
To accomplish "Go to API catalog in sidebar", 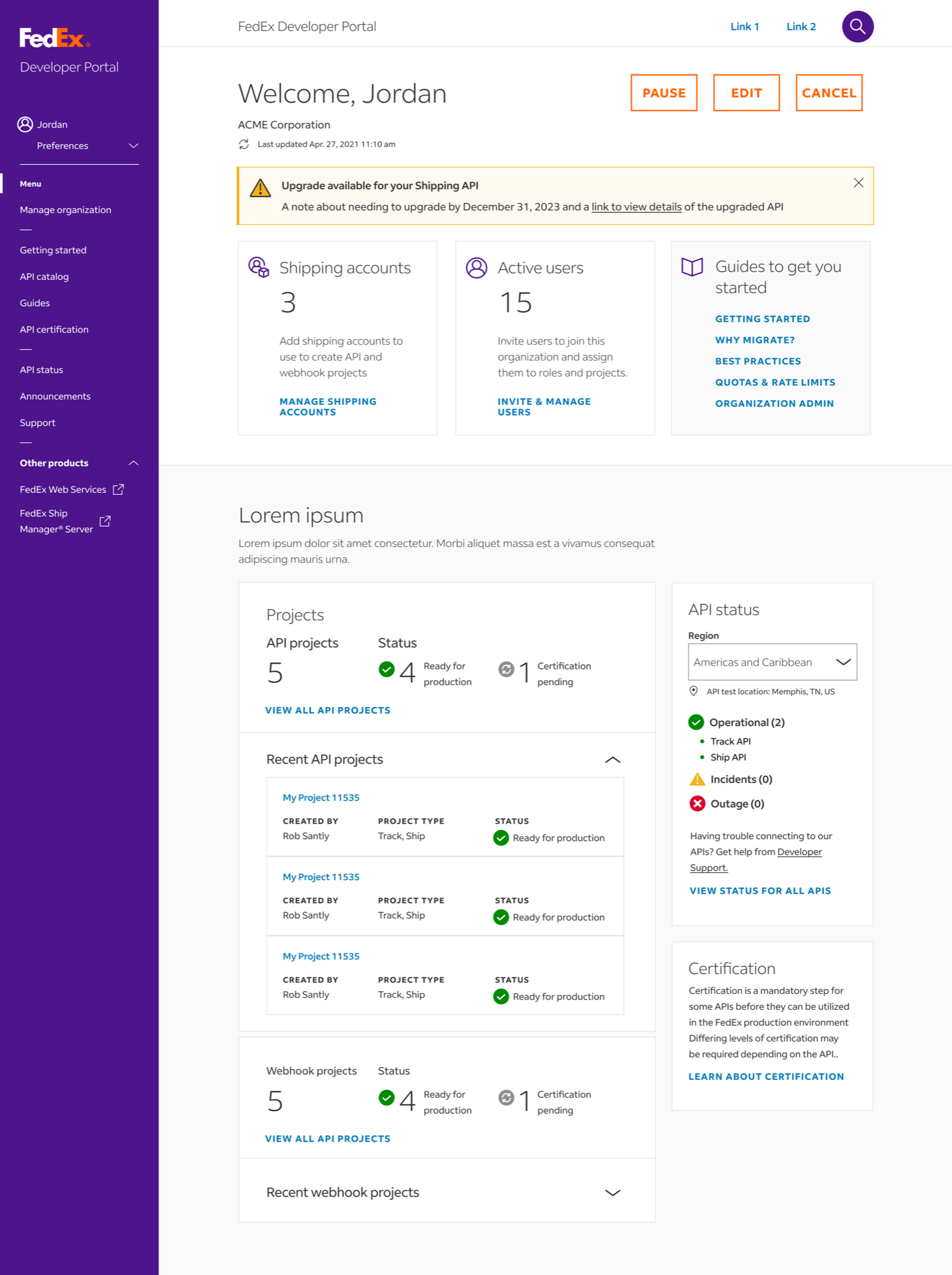I will pos(44,277).
